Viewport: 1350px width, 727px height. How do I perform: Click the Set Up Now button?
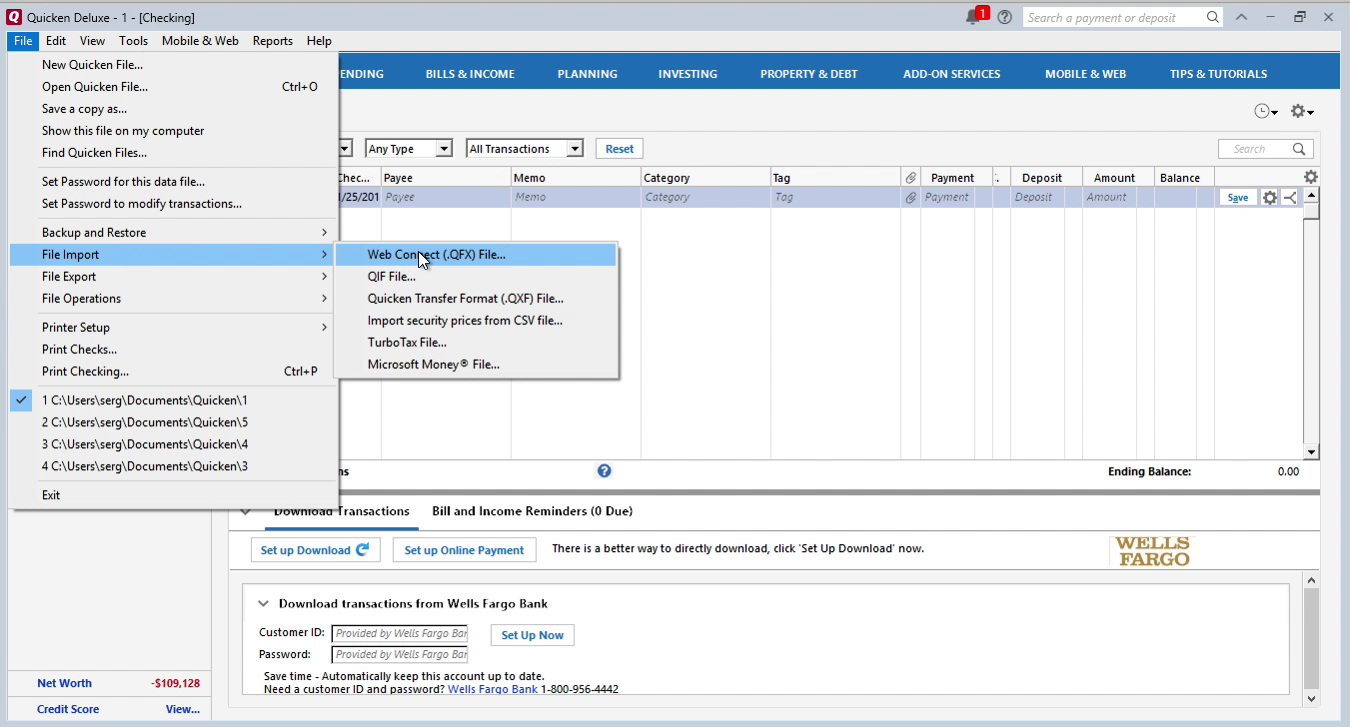[532, 634]
